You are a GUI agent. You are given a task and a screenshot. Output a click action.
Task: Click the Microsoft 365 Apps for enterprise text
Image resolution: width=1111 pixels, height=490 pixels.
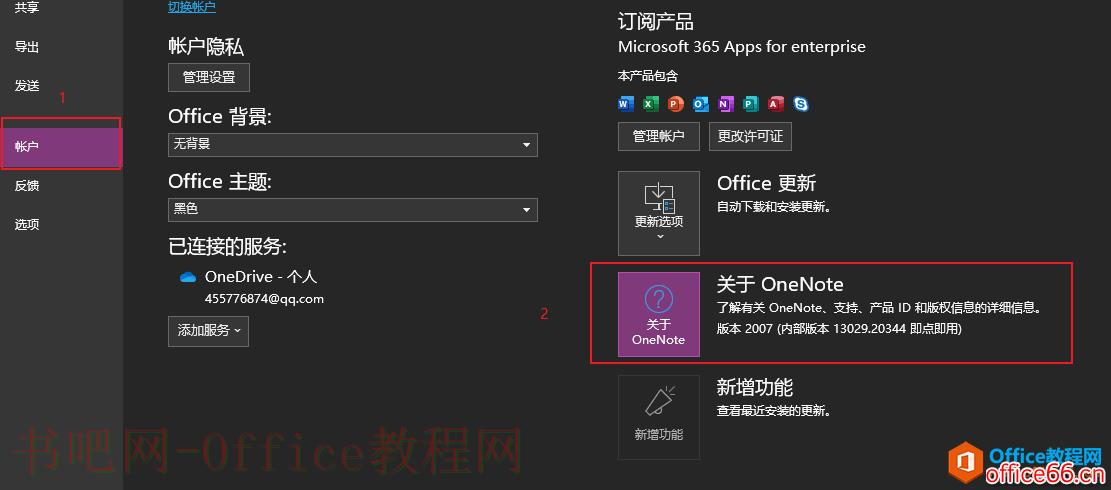(742, 47)
